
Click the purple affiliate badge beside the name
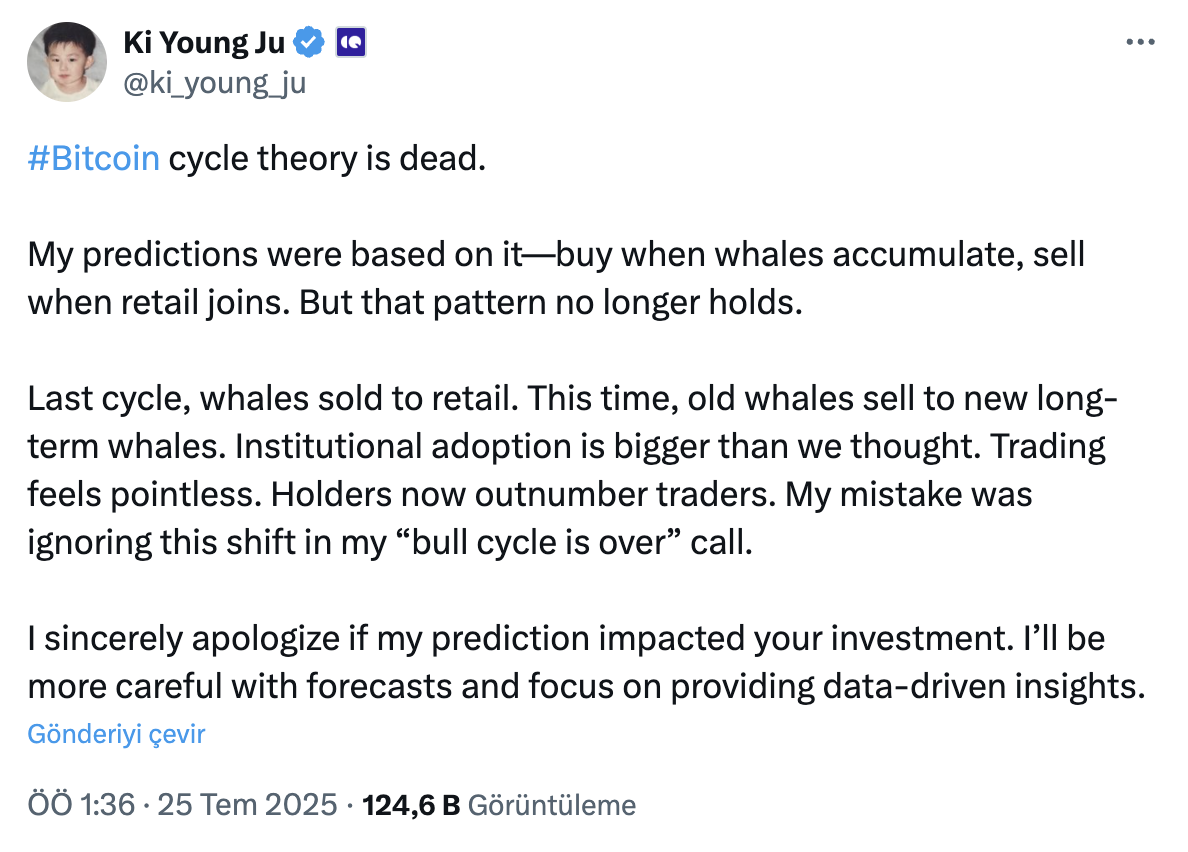pos(351,42)
